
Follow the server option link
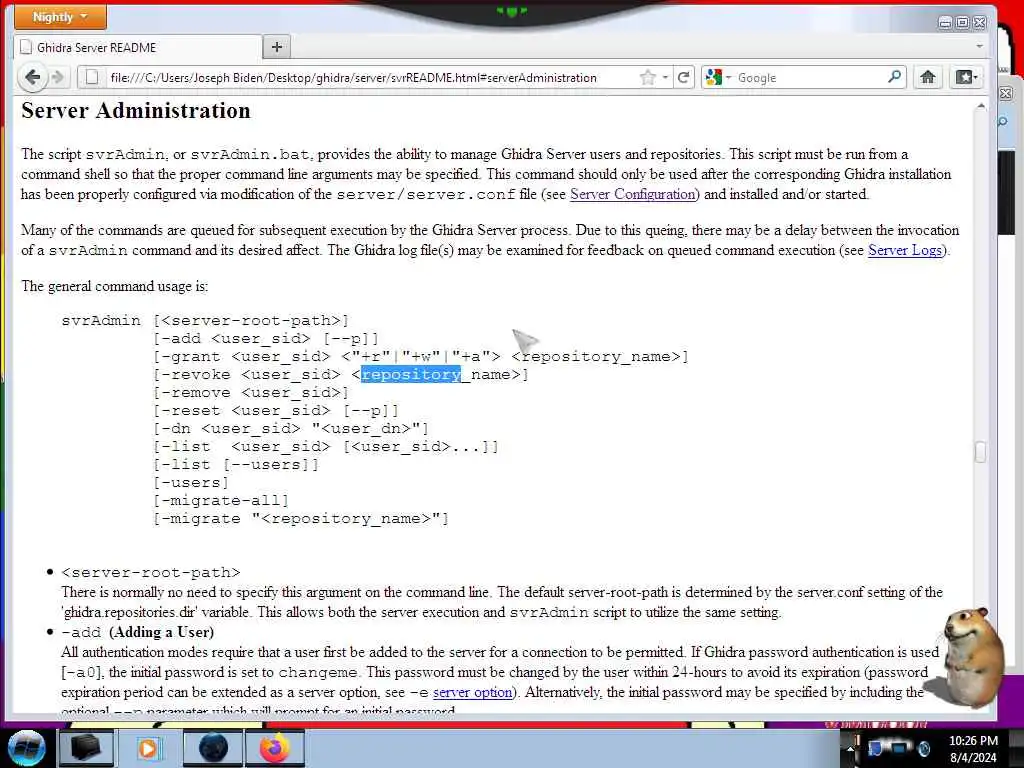click(x=472, y=692)
